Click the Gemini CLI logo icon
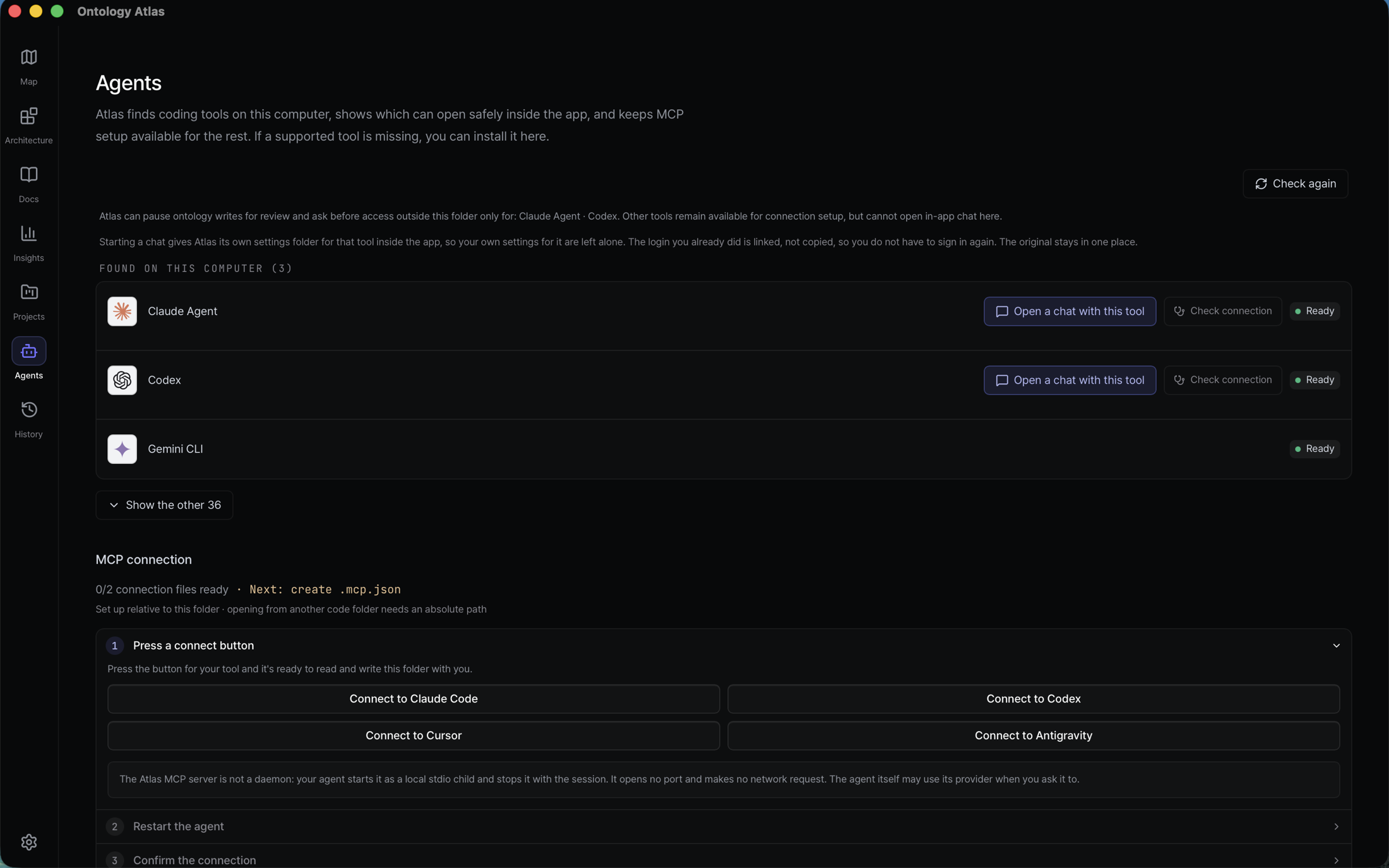Image resolution: width=1389 pixels, height=868 pixels. coord(122,449)
